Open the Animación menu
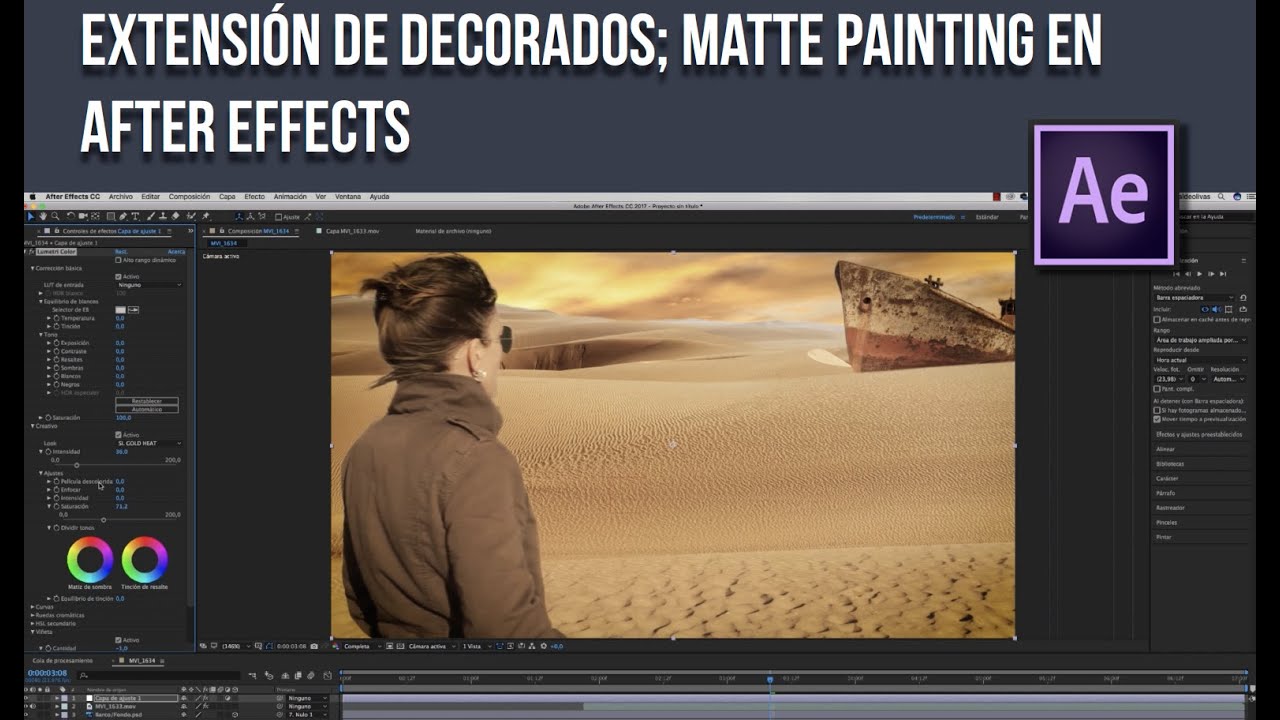This screenshot has width=1280, height=720. pos(290,196)
